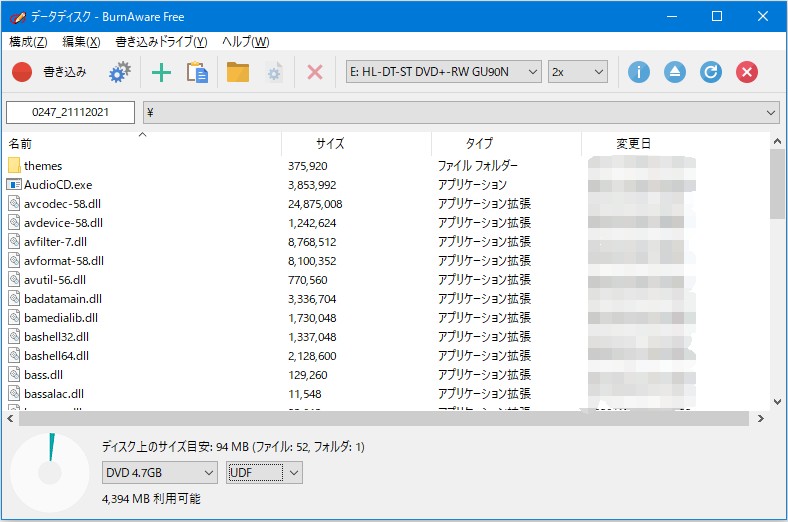Click the disc label field 0247_21112021
788x522 pixels.
coord(70,112)
